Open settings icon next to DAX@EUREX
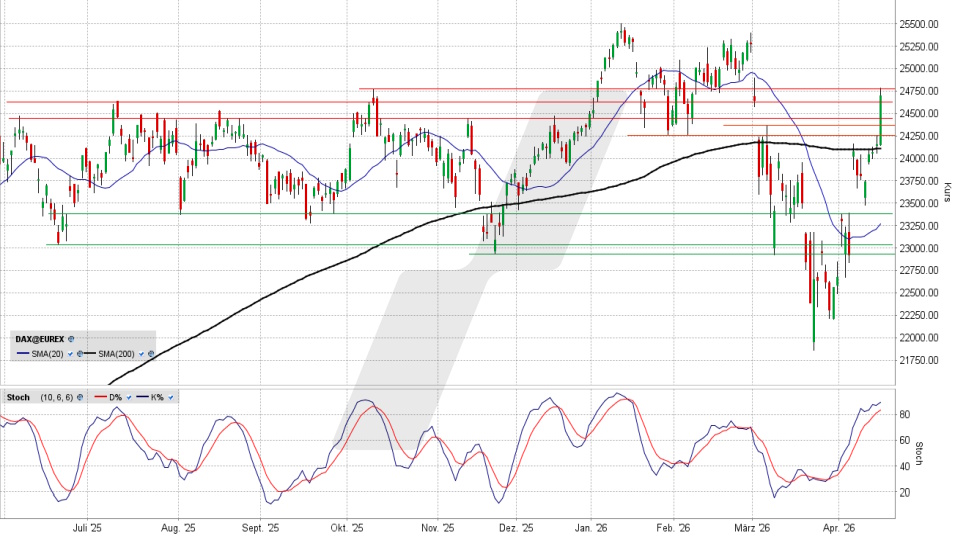The image size is (960, 540). click(71, 340)
